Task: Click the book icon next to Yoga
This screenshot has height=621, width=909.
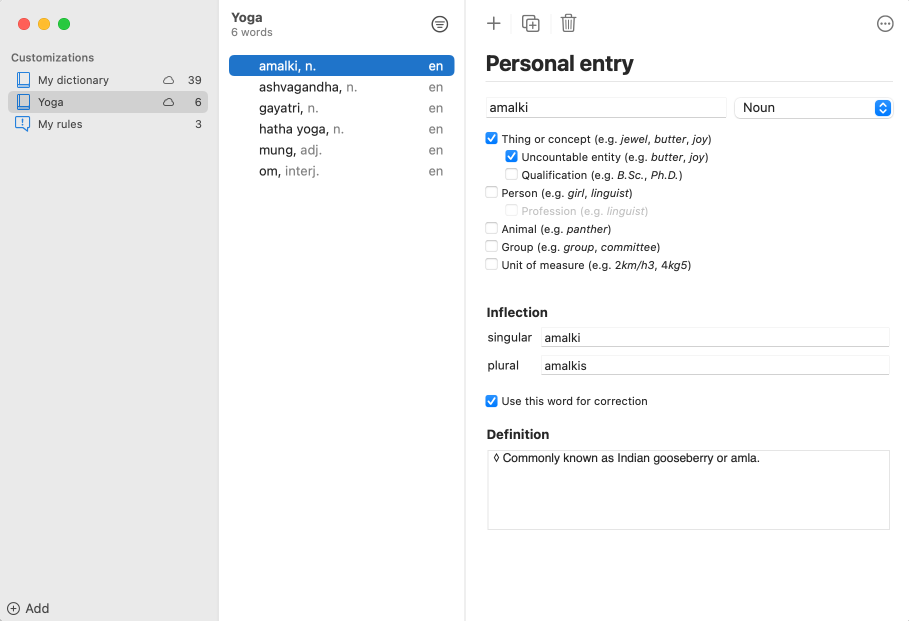Action: tap(23, 102)
